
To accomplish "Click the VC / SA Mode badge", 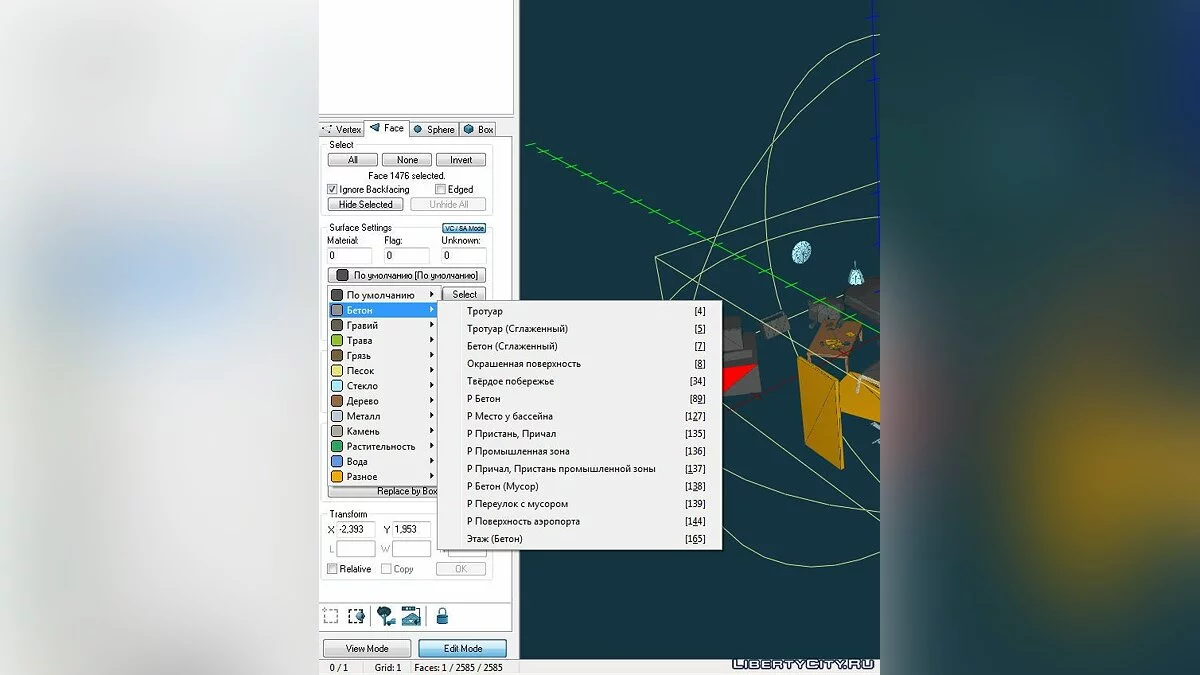I will [463, 228].
